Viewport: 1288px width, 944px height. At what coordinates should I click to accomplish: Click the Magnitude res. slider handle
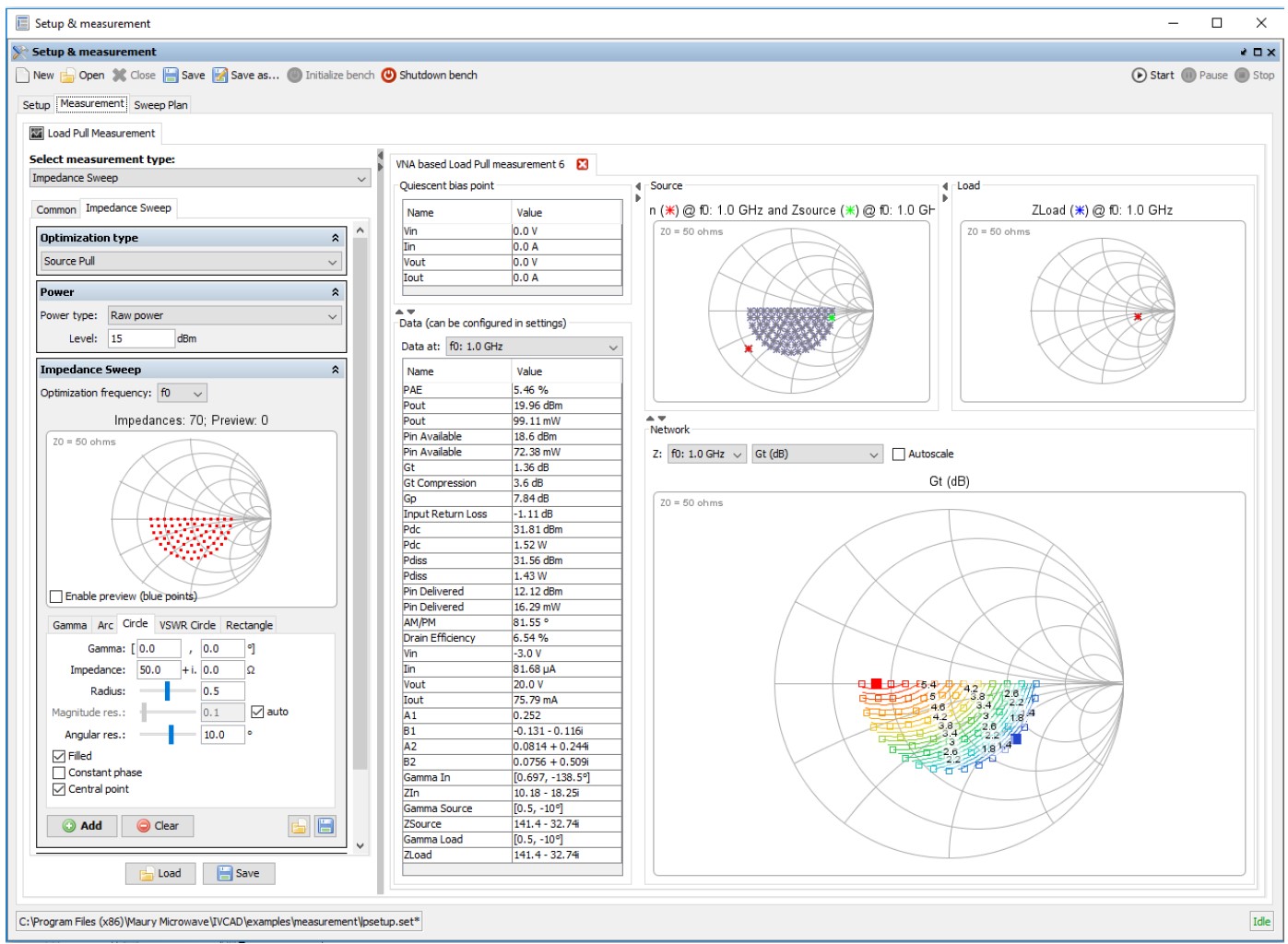click(144, 713)
